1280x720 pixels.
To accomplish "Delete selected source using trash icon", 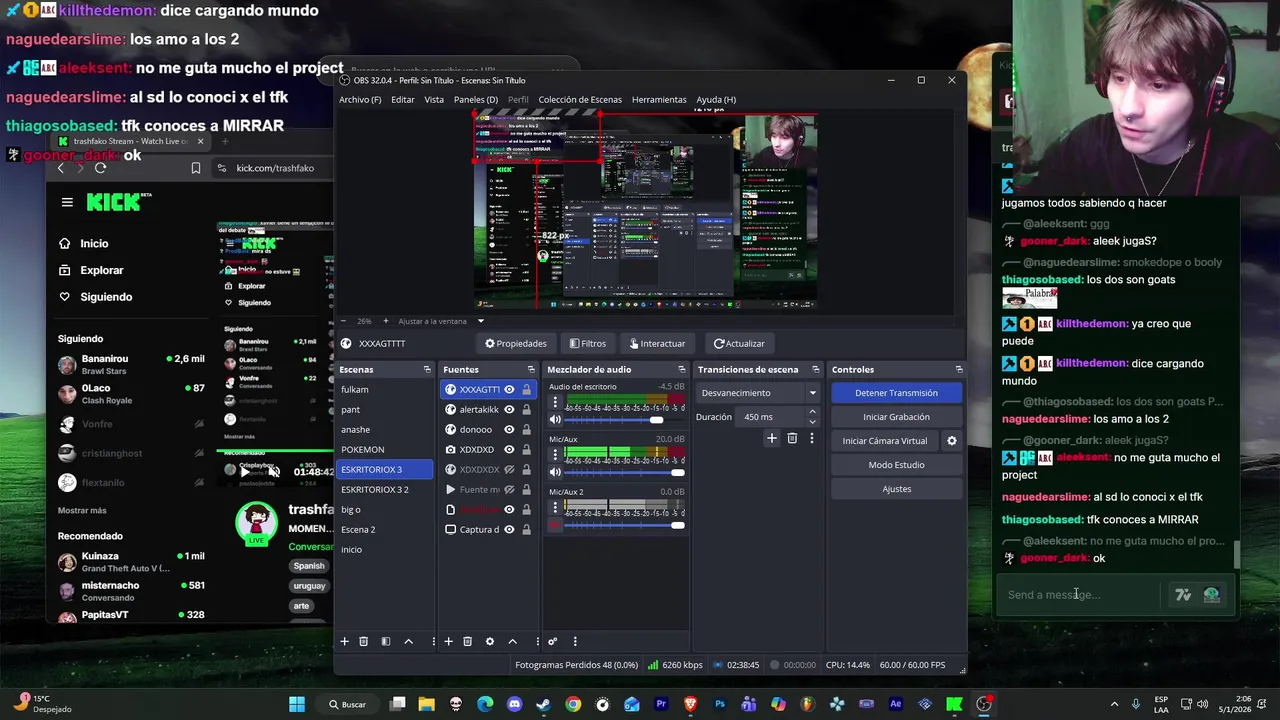I will coord(467,641).
